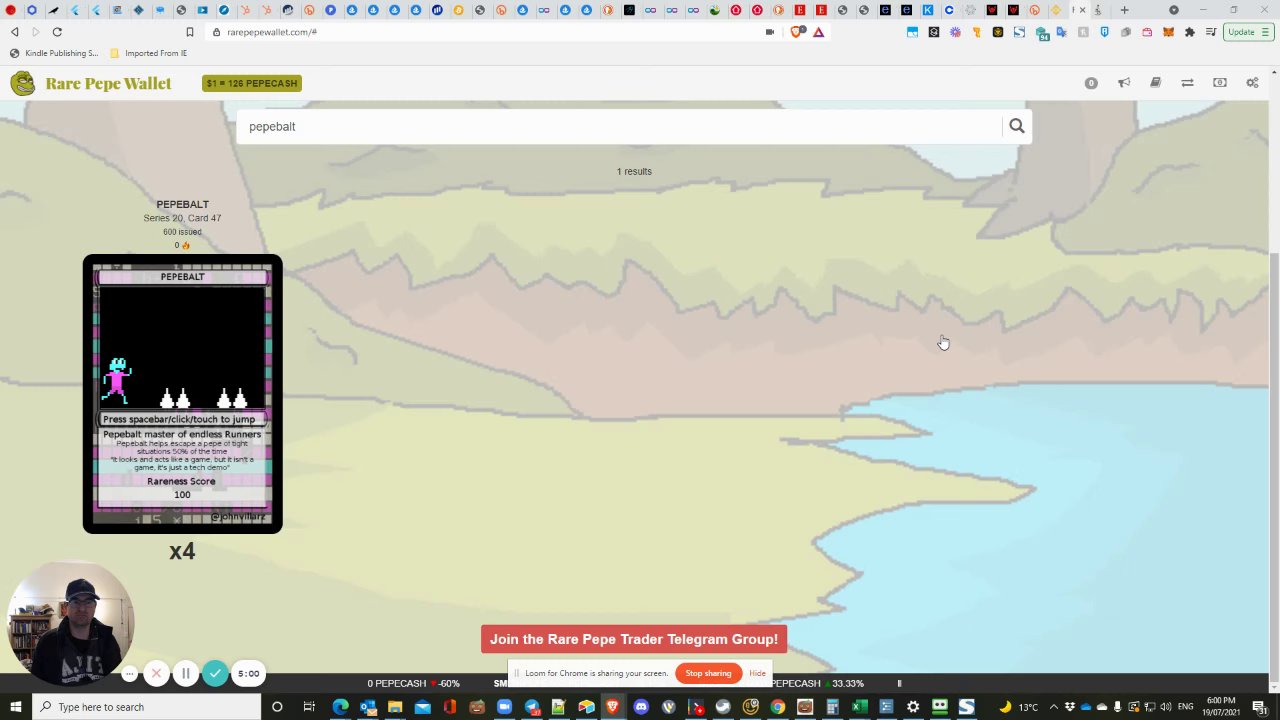Image resolution: width=1280 pixels, height=720 pixels.
Task: Open the Brave Shields lion icon
Action: point(797,32)
